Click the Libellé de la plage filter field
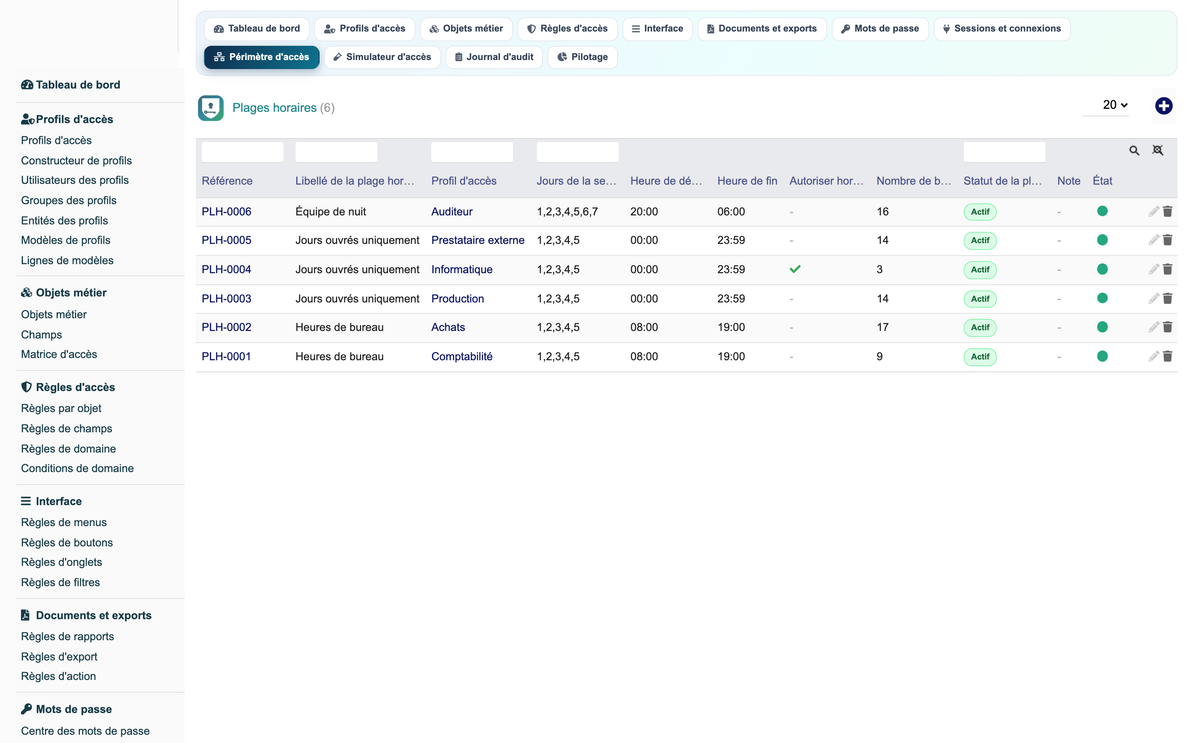This screenshot has width=1200, height=743. click(x=336, y=152)
